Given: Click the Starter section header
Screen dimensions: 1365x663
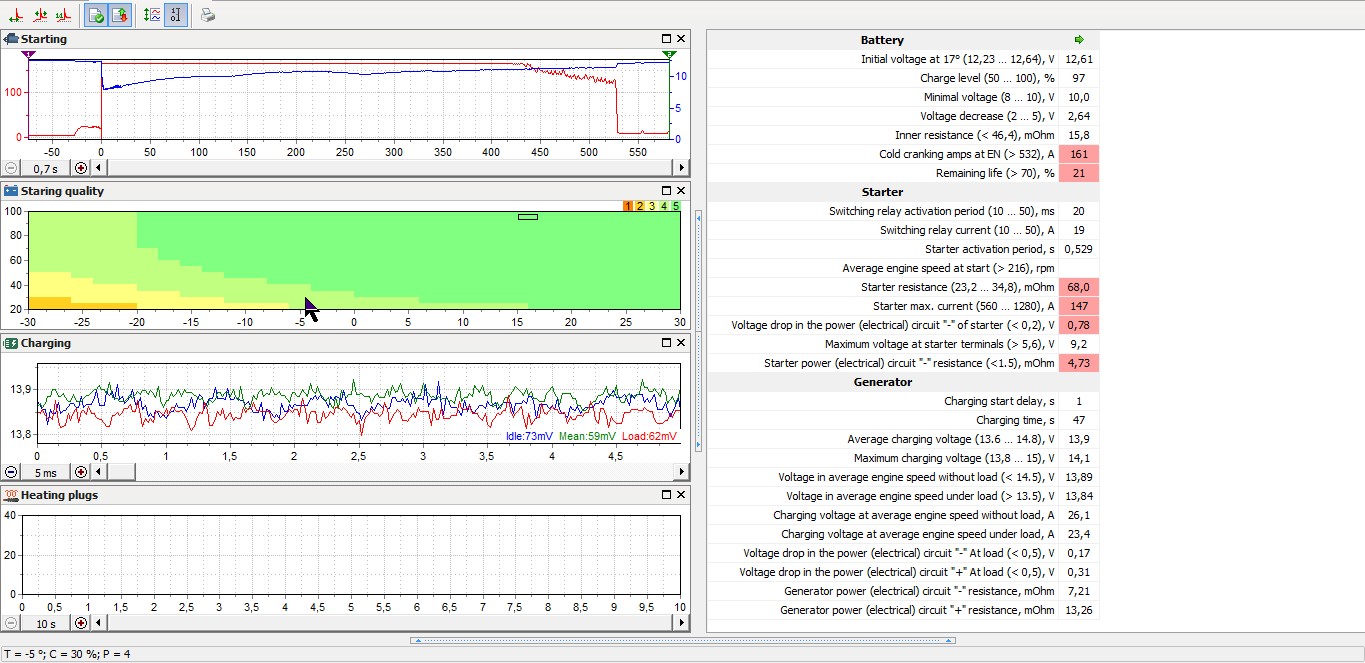Looking at the screenshot, I should coord(882,192).
